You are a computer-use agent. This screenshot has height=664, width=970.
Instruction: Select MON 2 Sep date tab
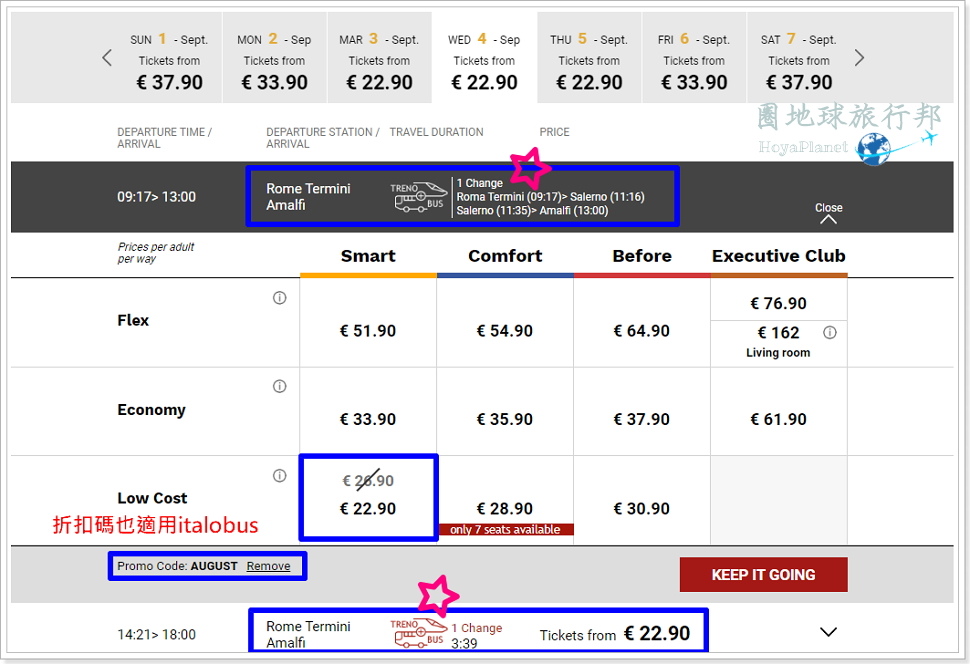275,58
